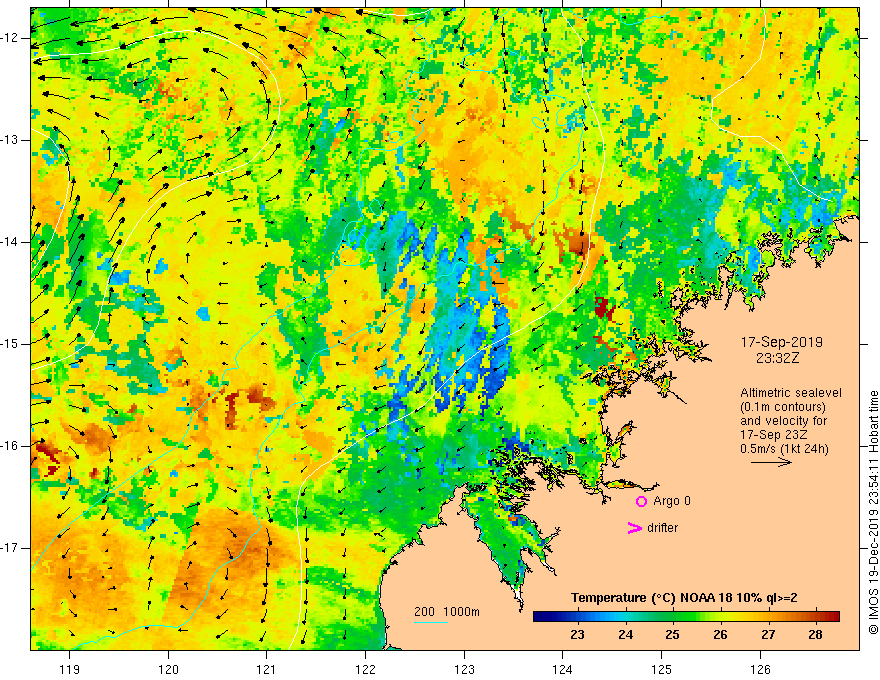
Task: Click the 'Argo 0' legend label
Action: coord(672,501)
